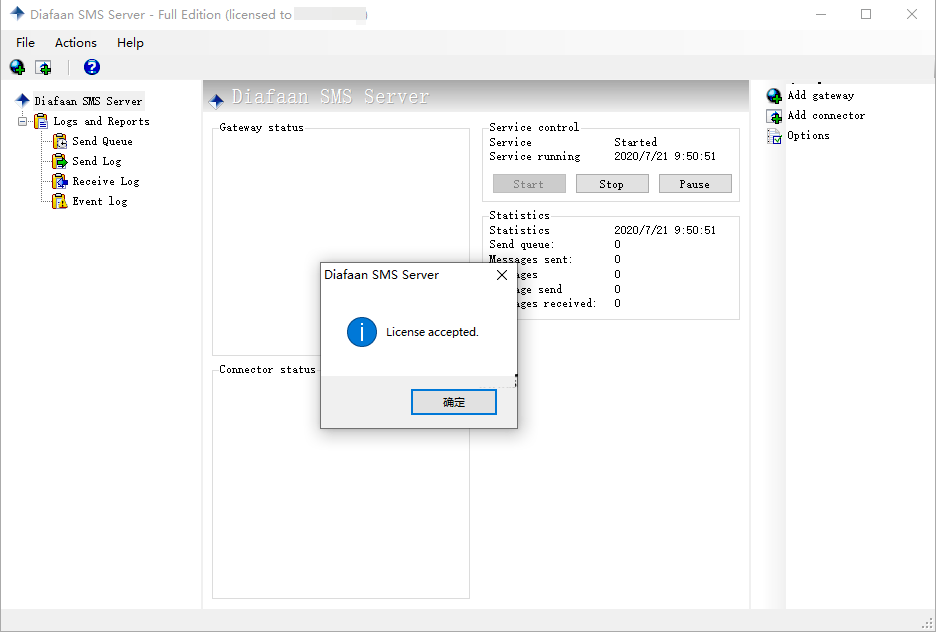The image size is (936, 632).
Task: Close the License accepted dialog with X
Action: pos(502,275)
